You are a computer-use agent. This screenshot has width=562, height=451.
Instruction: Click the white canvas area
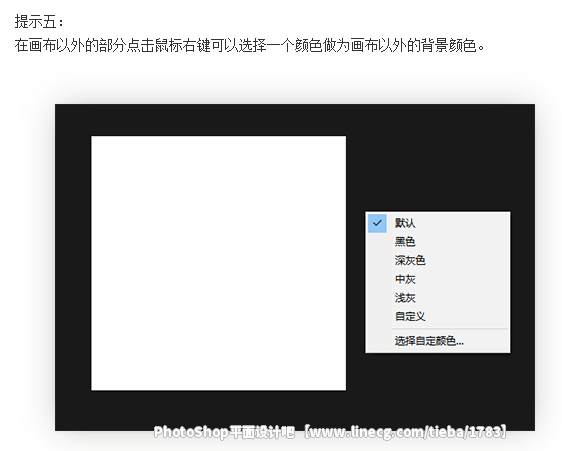[219, 263]
